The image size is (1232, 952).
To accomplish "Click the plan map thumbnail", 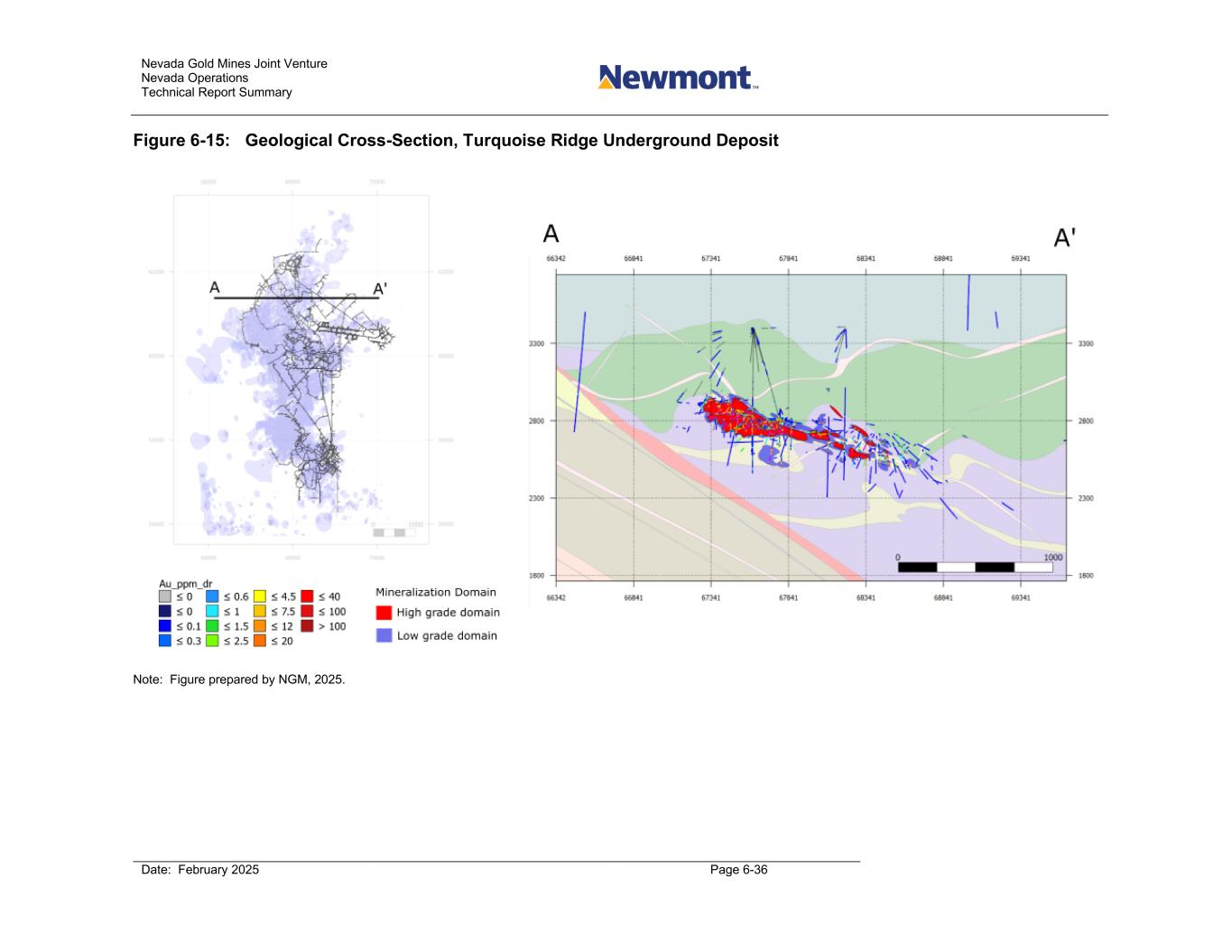I will coord(301,368).
